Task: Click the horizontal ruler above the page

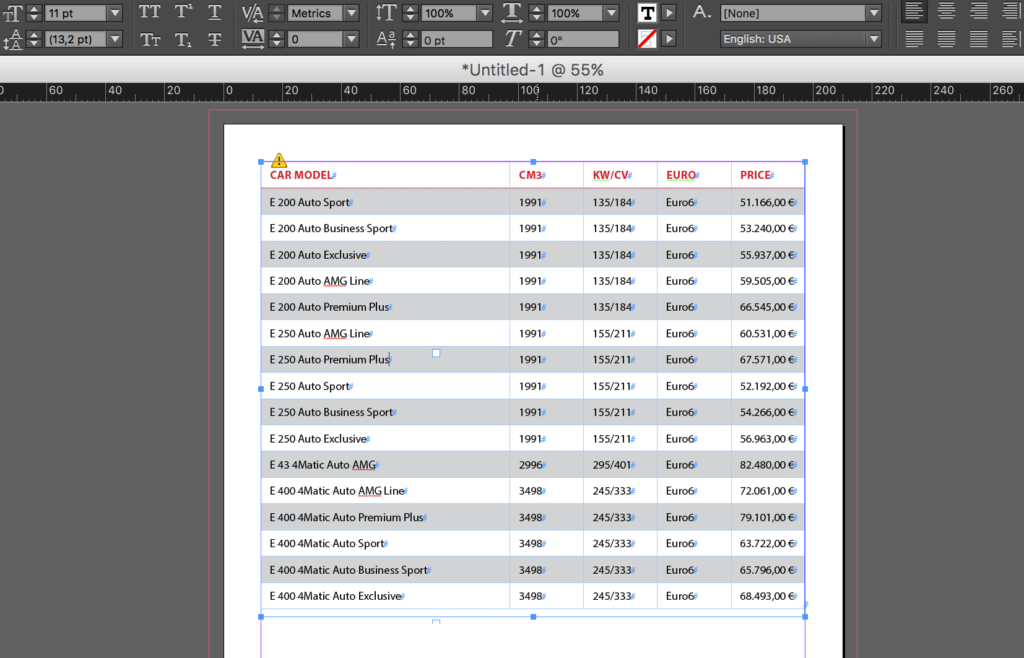Action: click(512, 91)
